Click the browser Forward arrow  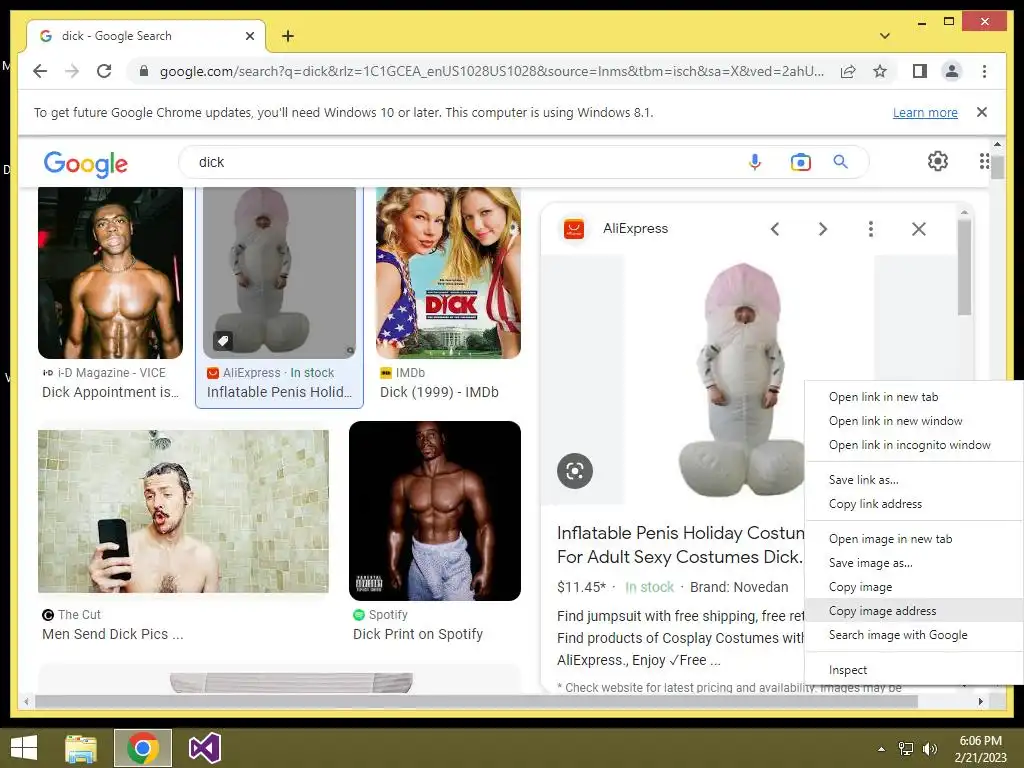click(x=72, y=71)
